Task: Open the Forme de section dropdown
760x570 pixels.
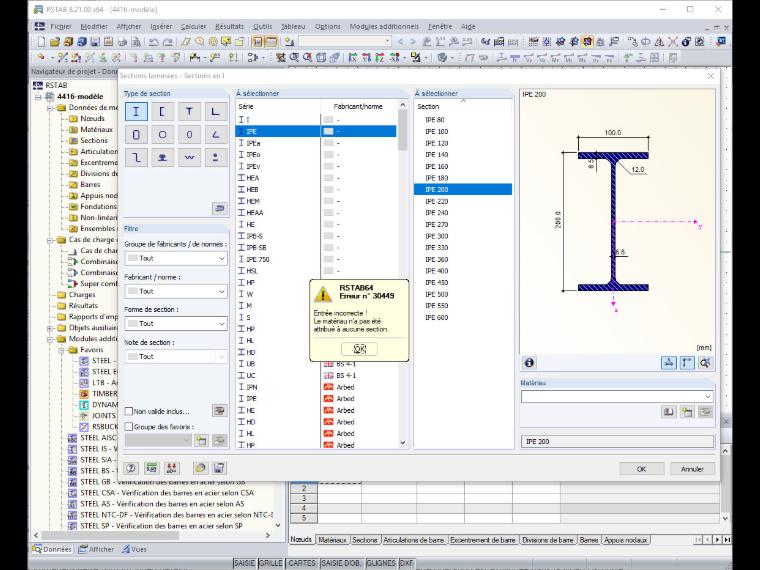Action: (176, 323)
